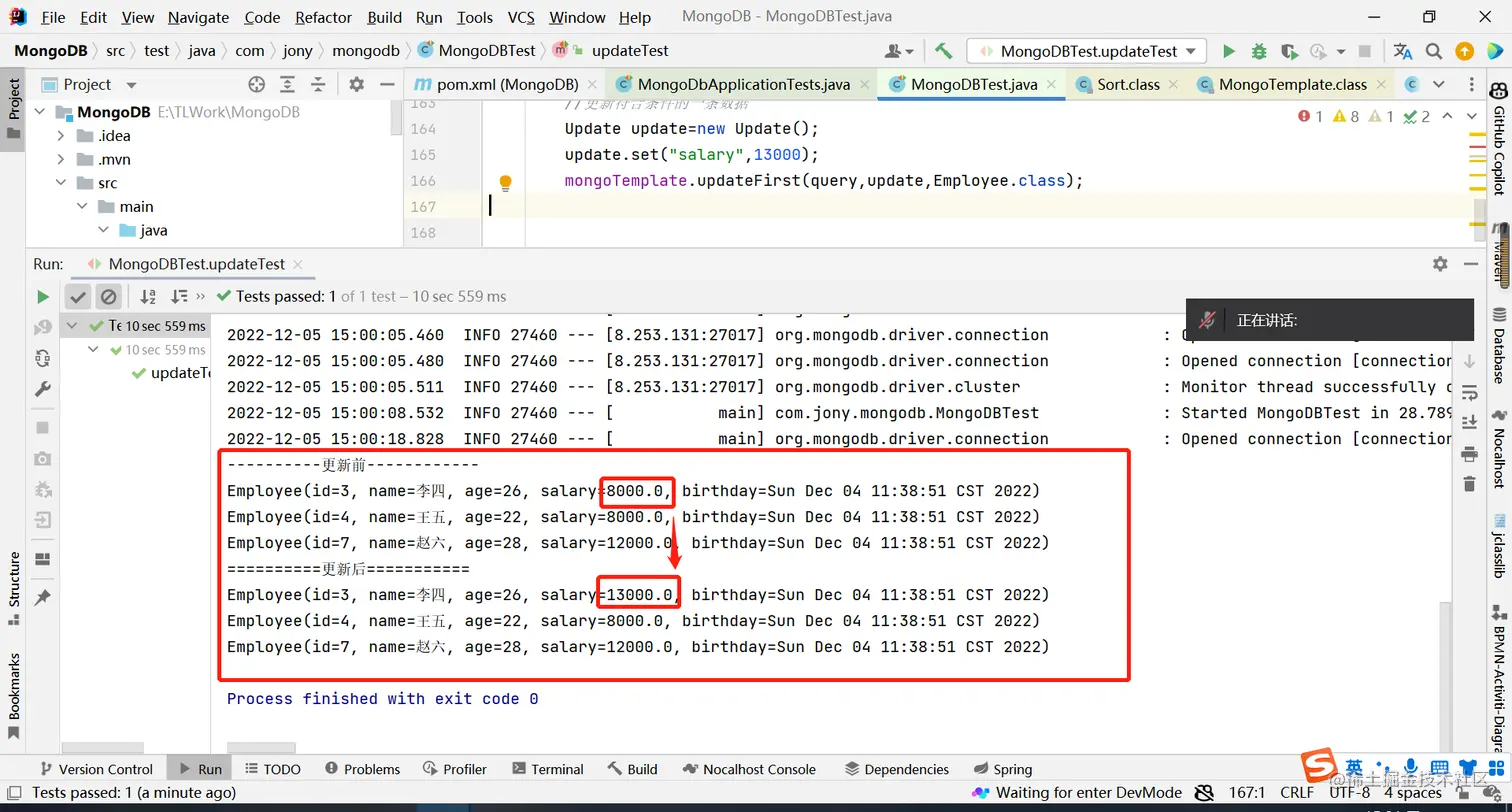Open the VCS menu
Viewport: 1512px width, 812px height.
pos(521,17)
